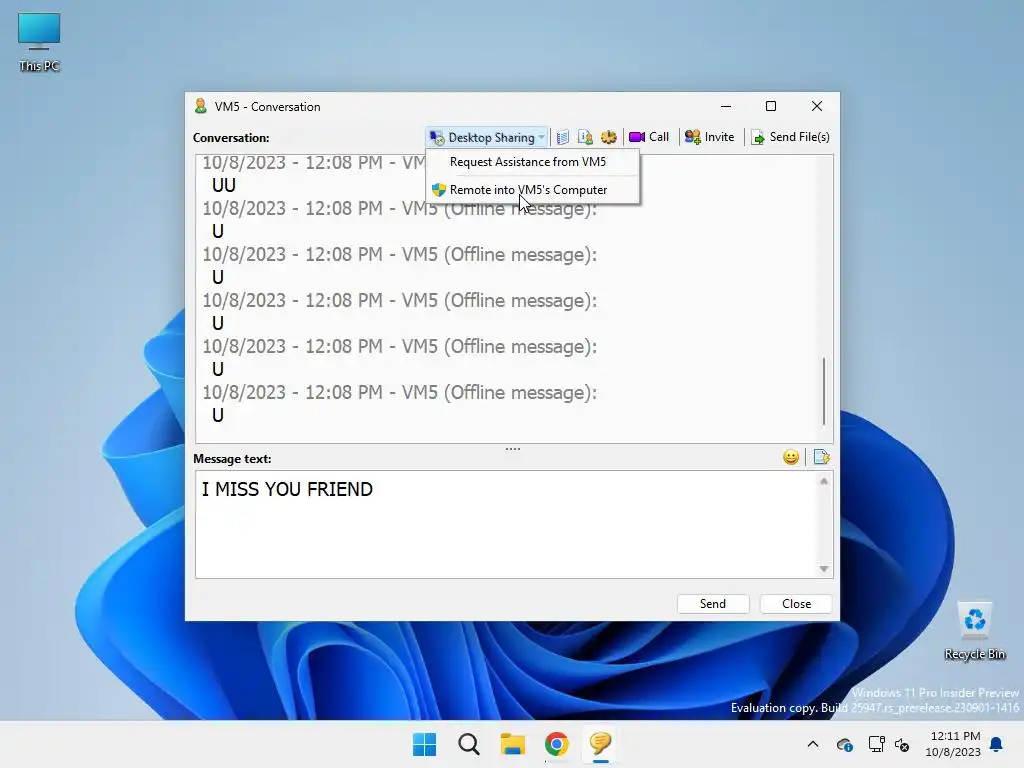The image size is (1024, 768).
Task: Open the Desktop Sharing dropdown
Action: point(487,137)
